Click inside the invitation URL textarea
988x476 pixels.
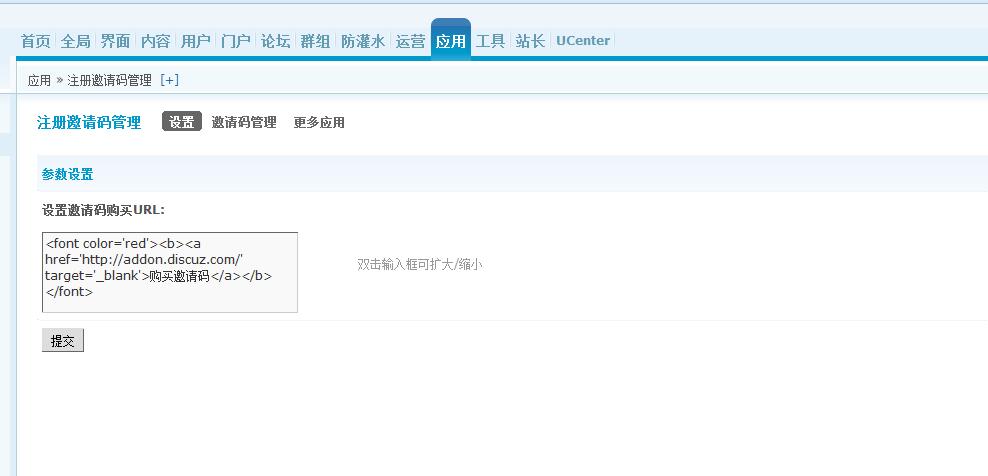pos(169,272)
